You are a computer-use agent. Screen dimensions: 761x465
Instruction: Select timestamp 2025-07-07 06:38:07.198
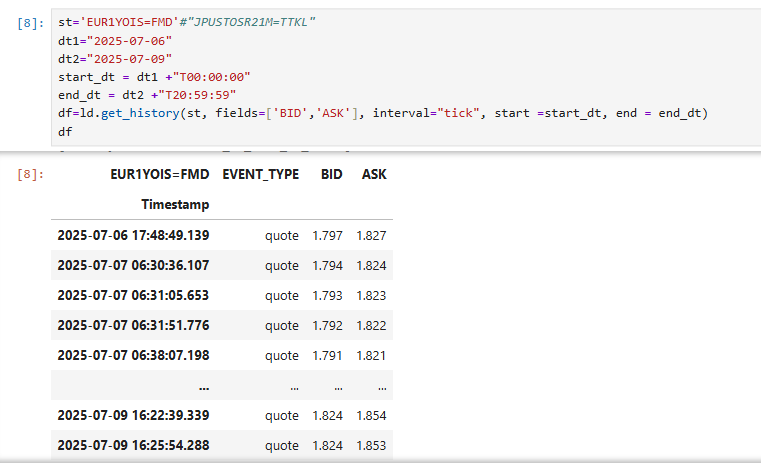point(133,355)
